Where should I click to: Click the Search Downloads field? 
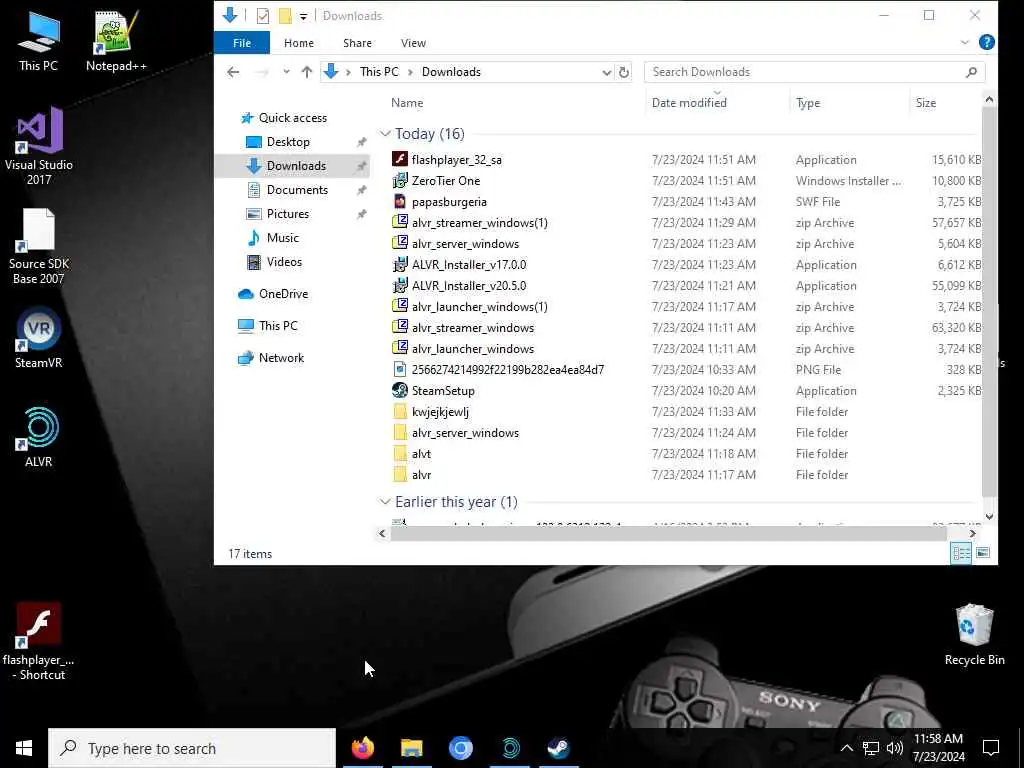point(814,72)
